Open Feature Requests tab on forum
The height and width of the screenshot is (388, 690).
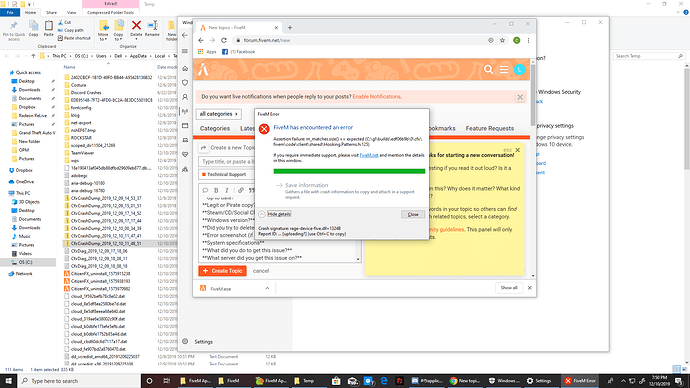pyautogui.click(x=490, y=128)
